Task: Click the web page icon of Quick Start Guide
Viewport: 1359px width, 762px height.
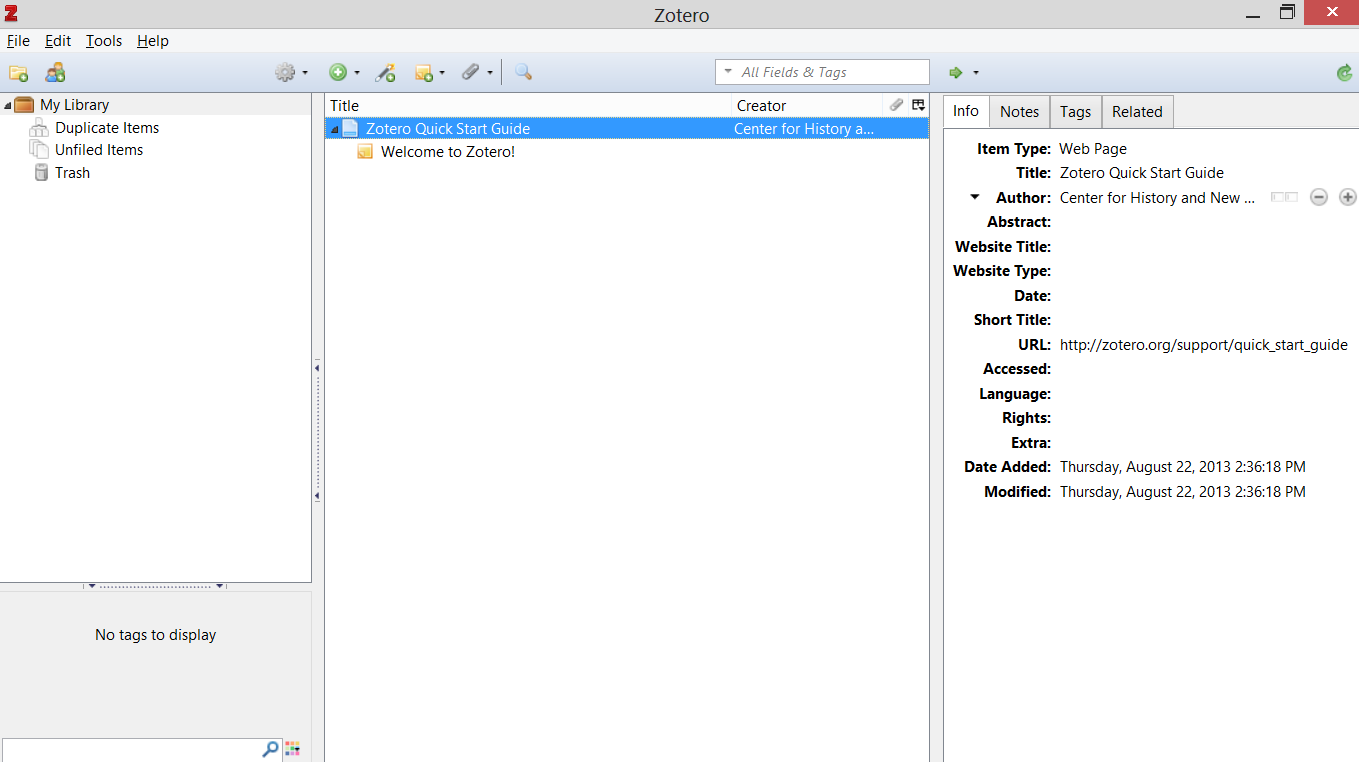Action: tap(350, 128)
